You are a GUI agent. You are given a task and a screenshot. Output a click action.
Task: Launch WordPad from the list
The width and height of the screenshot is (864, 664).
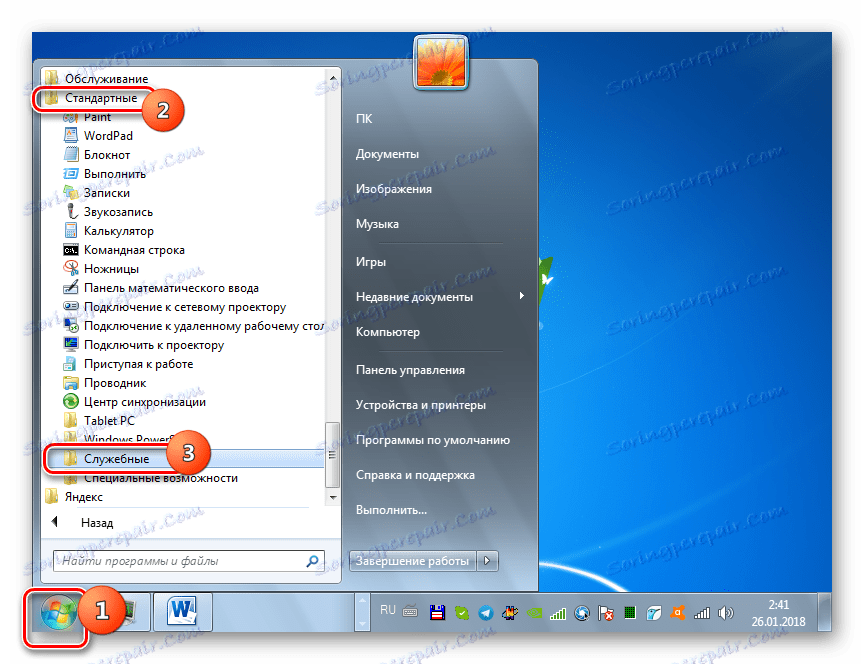(108, 136)
